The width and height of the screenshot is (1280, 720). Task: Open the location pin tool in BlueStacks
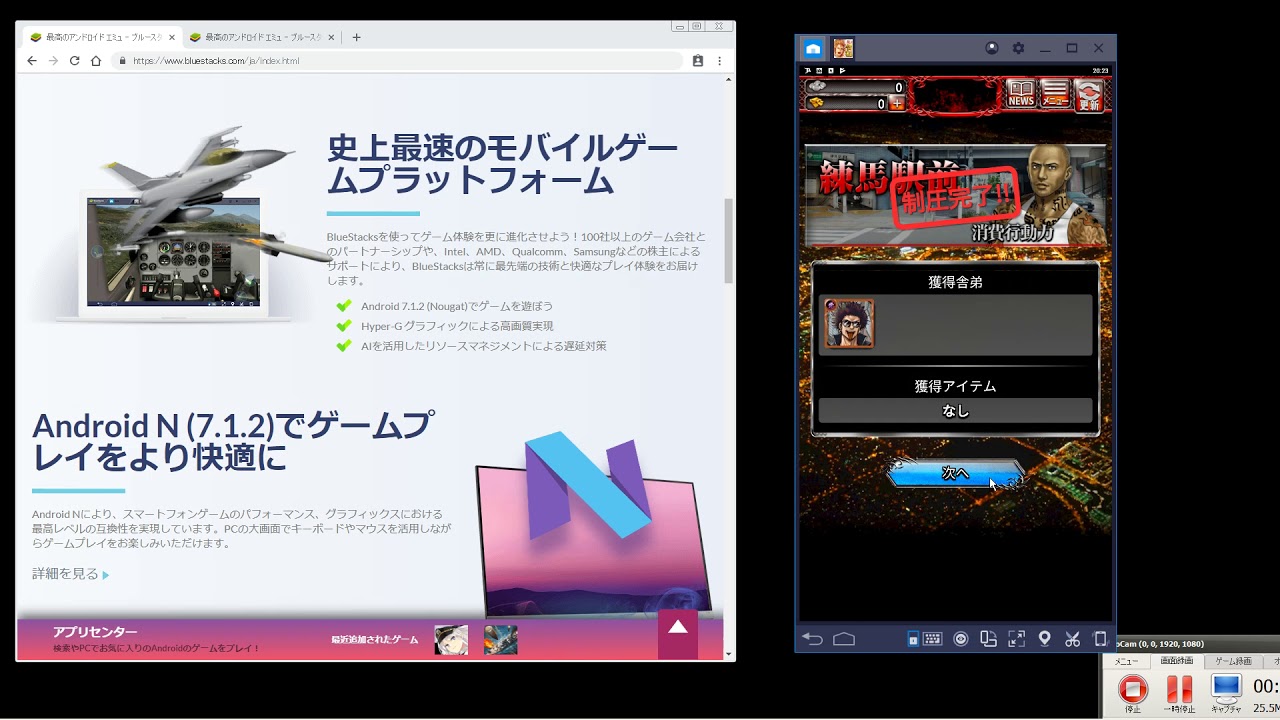[1045, 639]
